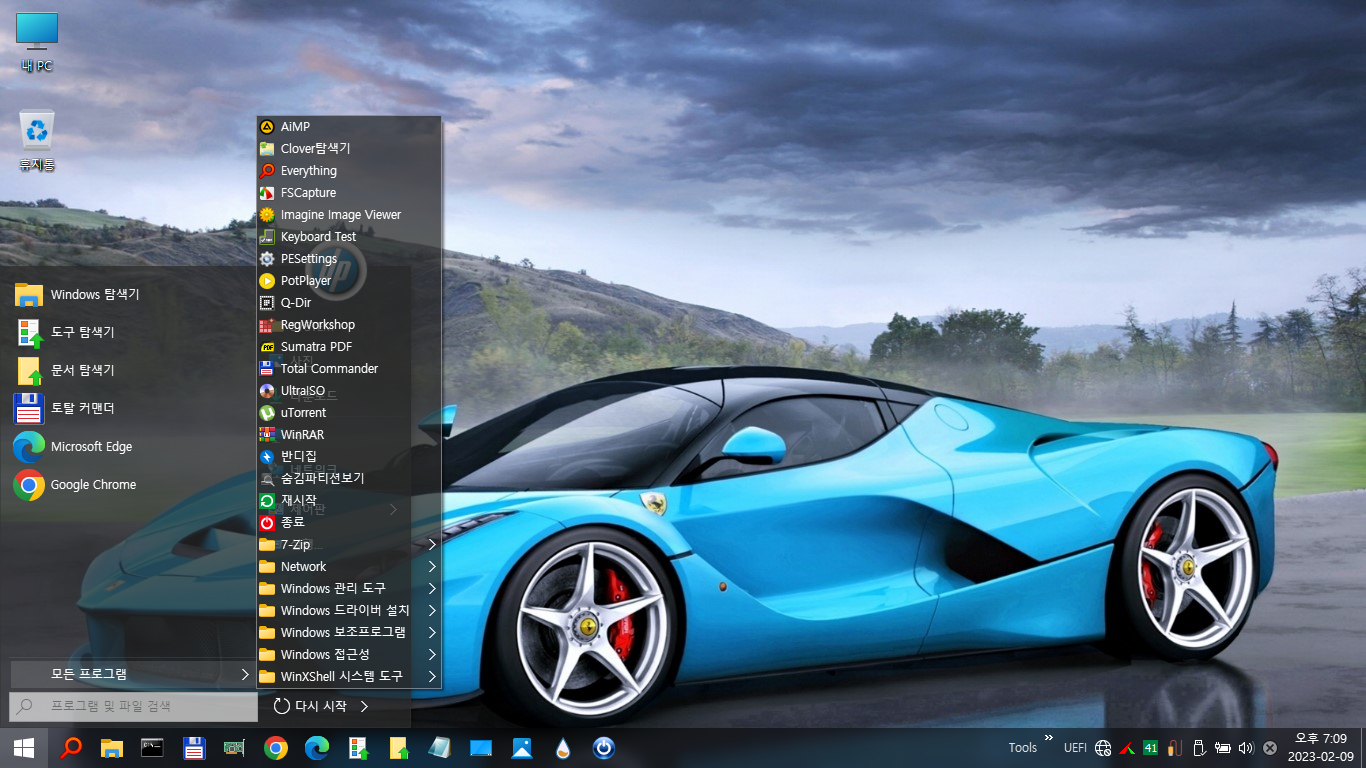This screenshot has width=1366, height=768.
Task: Expand WinXShell 시스템 도구 folder
Action: click(x=348, y=677)
